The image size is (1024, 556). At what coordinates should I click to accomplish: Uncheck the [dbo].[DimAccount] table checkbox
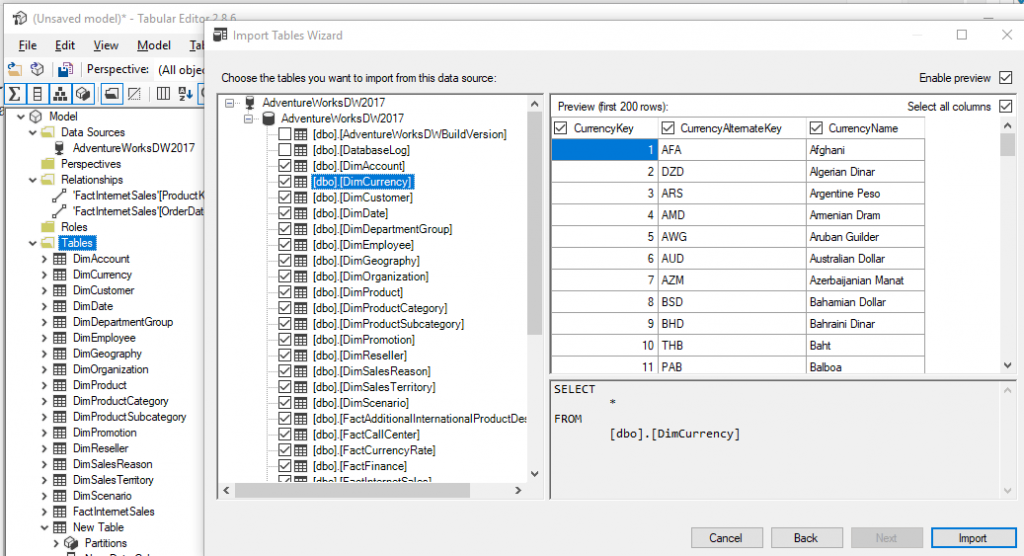(285, 166)
